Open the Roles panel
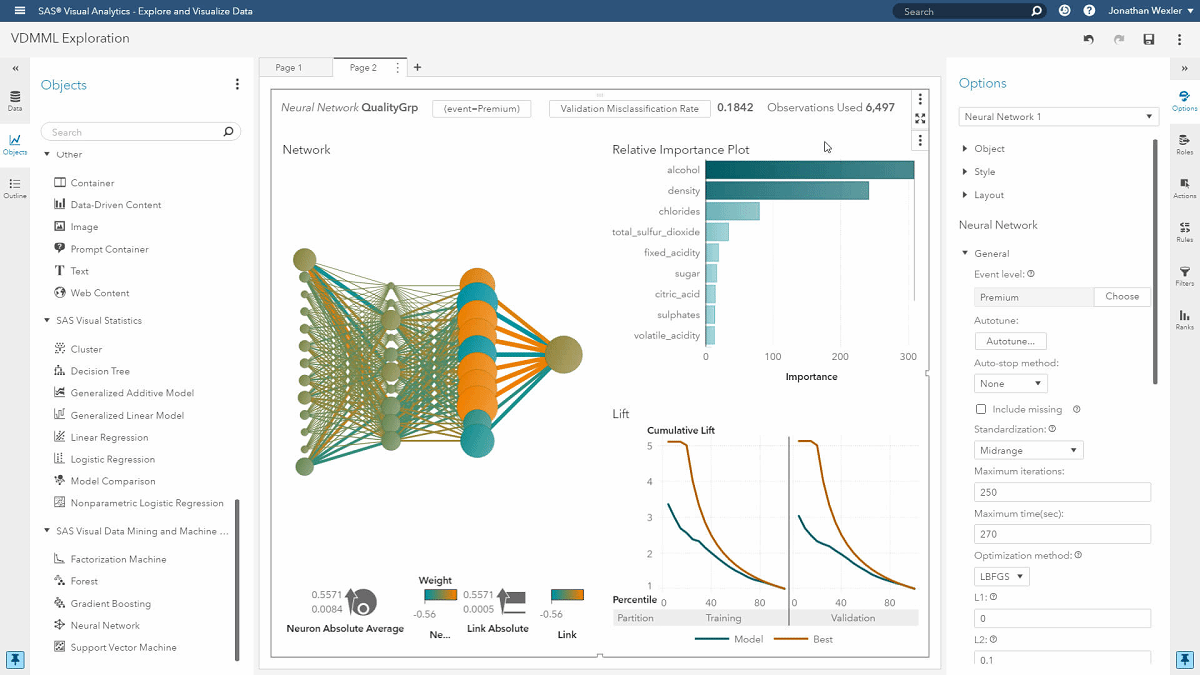 coord(1184,142)
